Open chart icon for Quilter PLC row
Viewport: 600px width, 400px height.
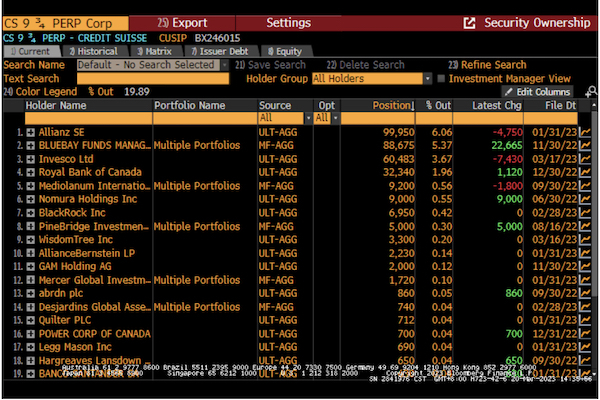tap(585, 320)
